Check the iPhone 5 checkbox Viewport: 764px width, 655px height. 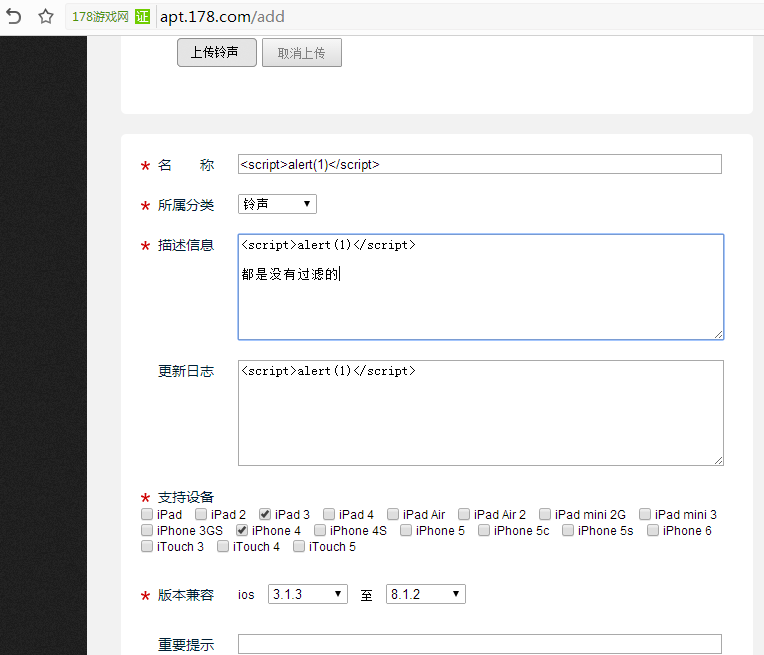[406, 530]
